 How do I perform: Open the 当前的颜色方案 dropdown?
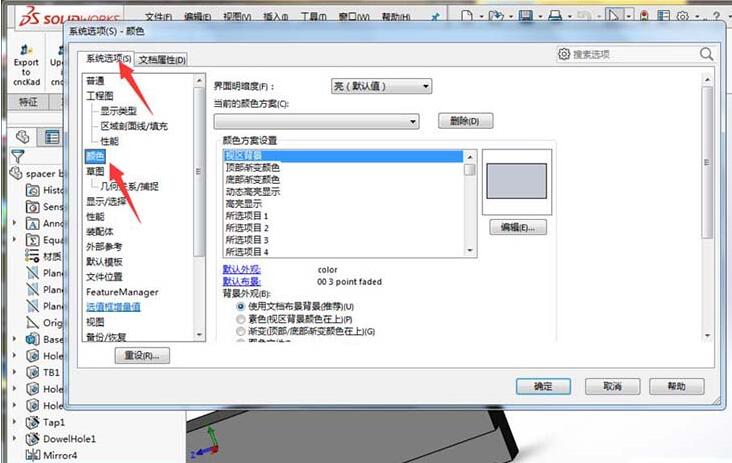pyautogui.click(x=317, y=122)
